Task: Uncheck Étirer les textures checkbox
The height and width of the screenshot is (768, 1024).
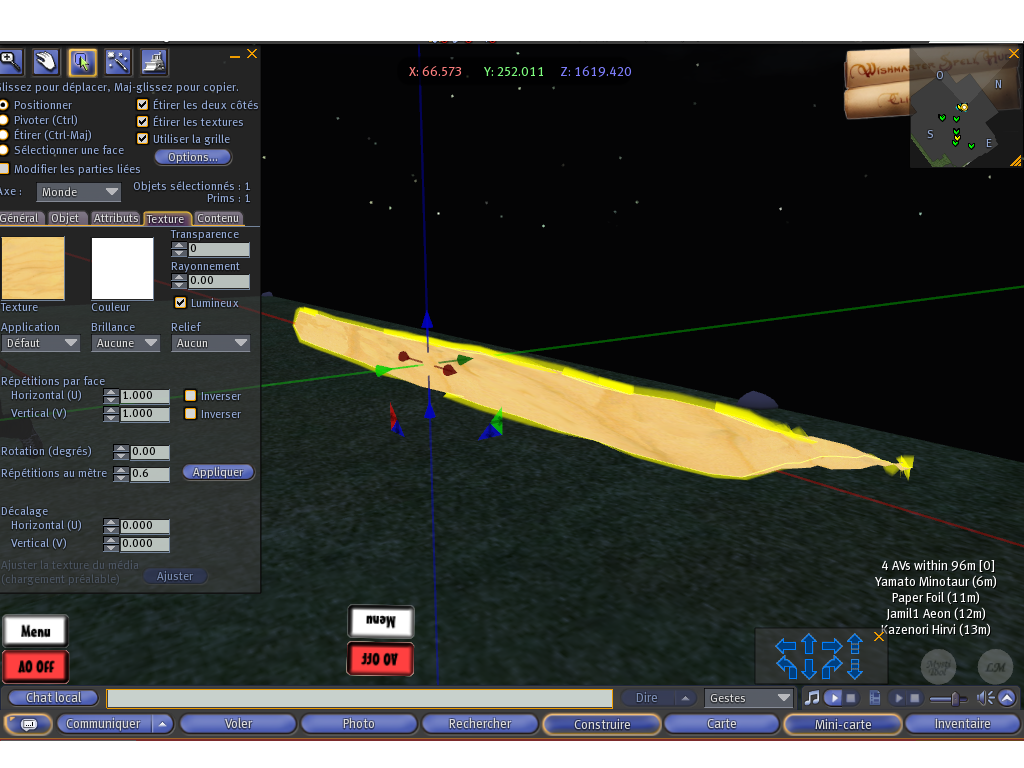Action: [142, 122]
